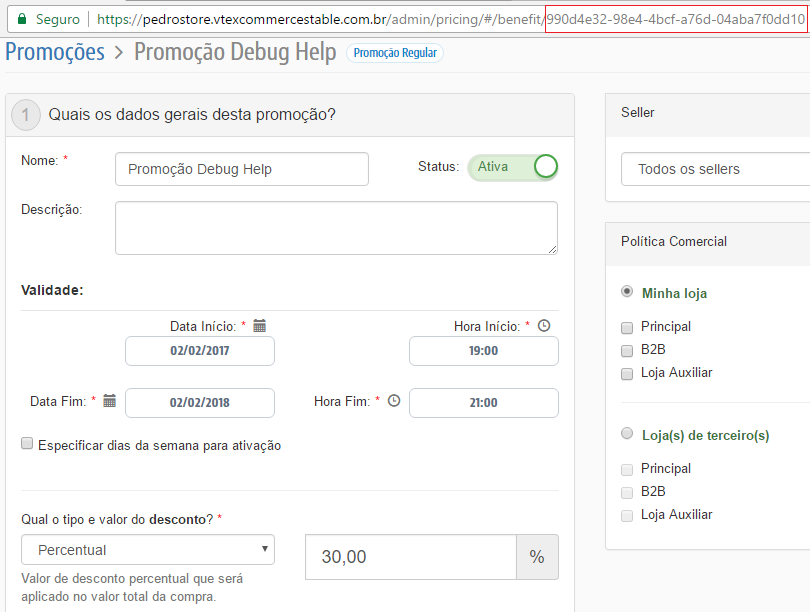This screenshot has height=612, width=810.
Task: Check B2B under Loja(s) de terceiro(s)
Action: point(626,490)
